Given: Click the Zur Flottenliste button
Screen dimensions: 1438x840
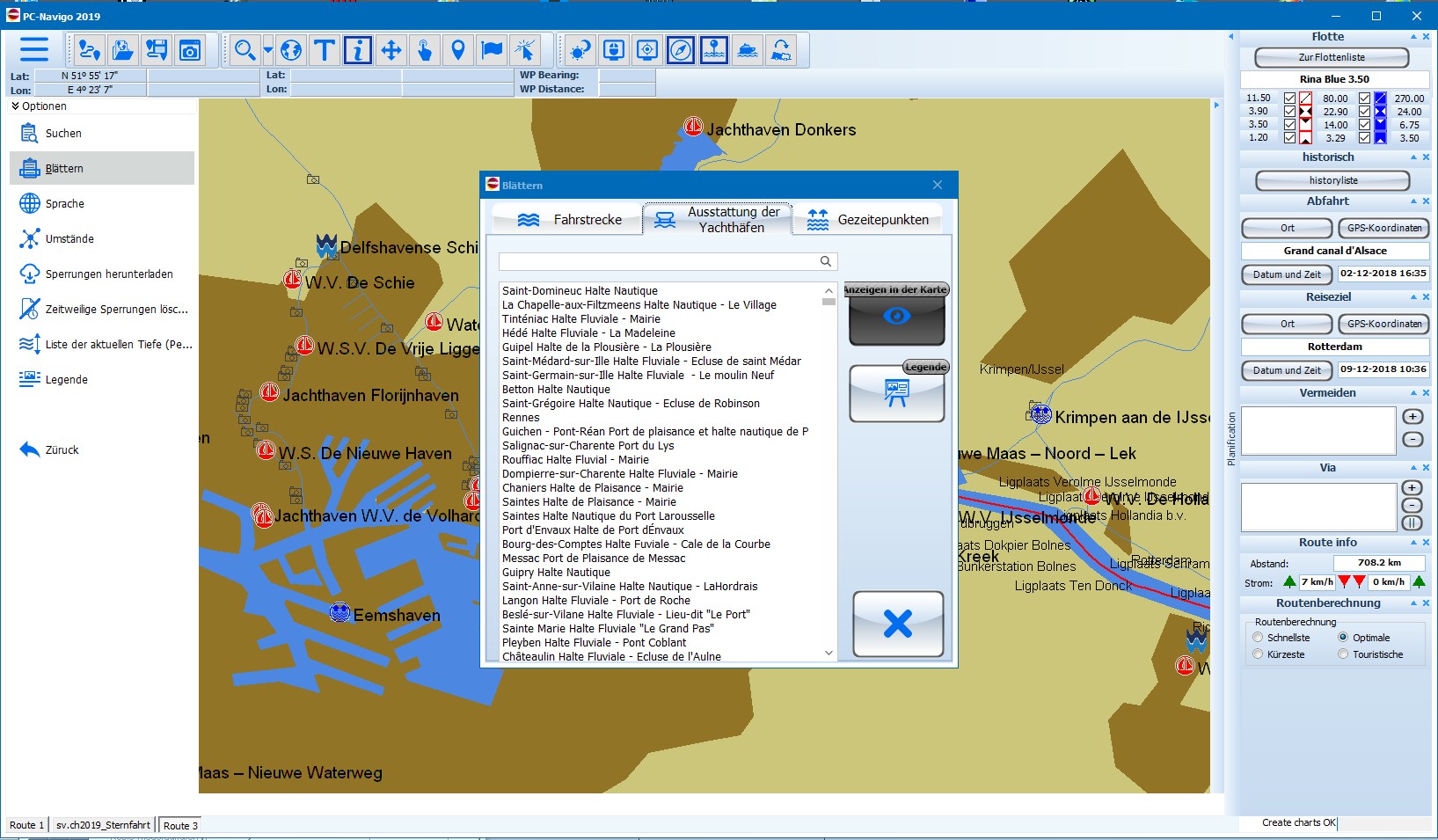Looking at the screenshot, I should pyautogui.click(x=1332, y=57).
